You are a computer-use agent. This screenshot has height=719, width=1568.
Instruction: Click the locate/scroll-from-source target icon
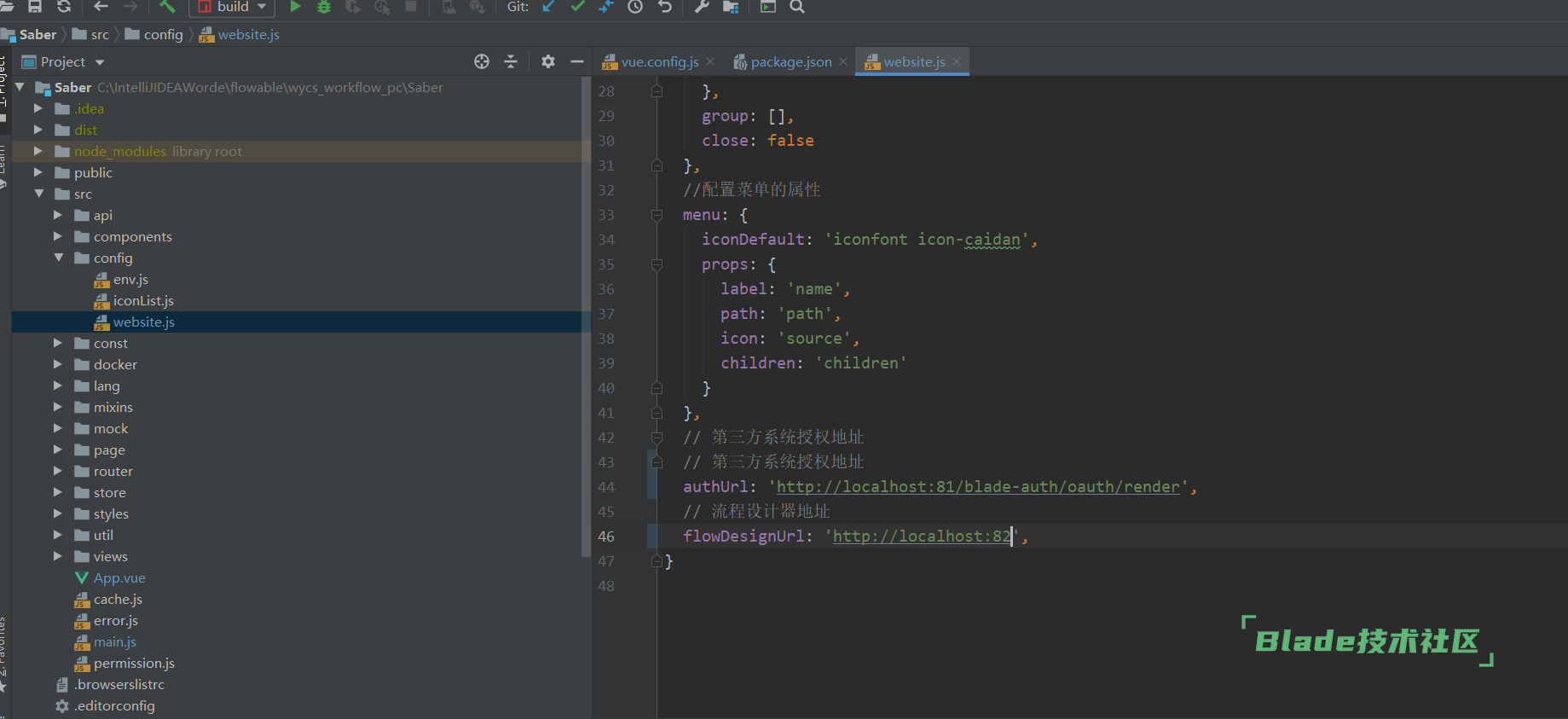coord(482,61)
